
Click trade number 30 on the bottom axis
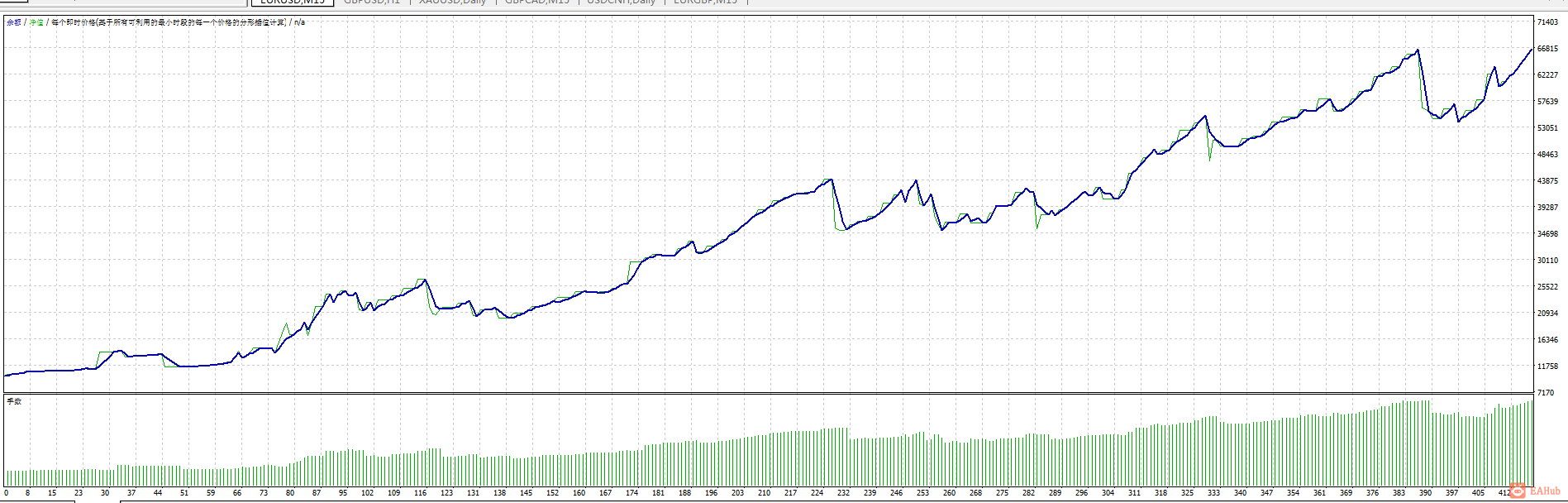pos(105,493)
